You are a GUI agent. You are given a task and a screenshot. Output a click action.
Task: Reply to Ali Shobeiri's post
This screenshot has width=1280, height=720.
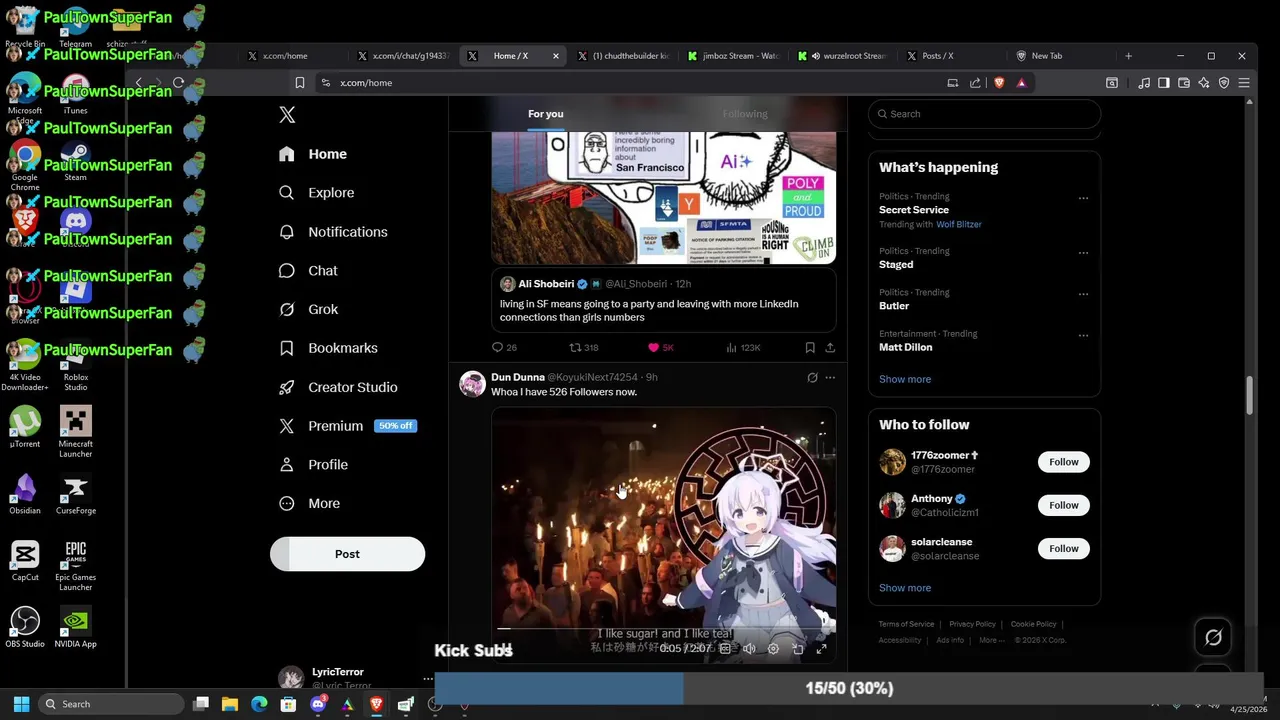click(x=504, y=348)
